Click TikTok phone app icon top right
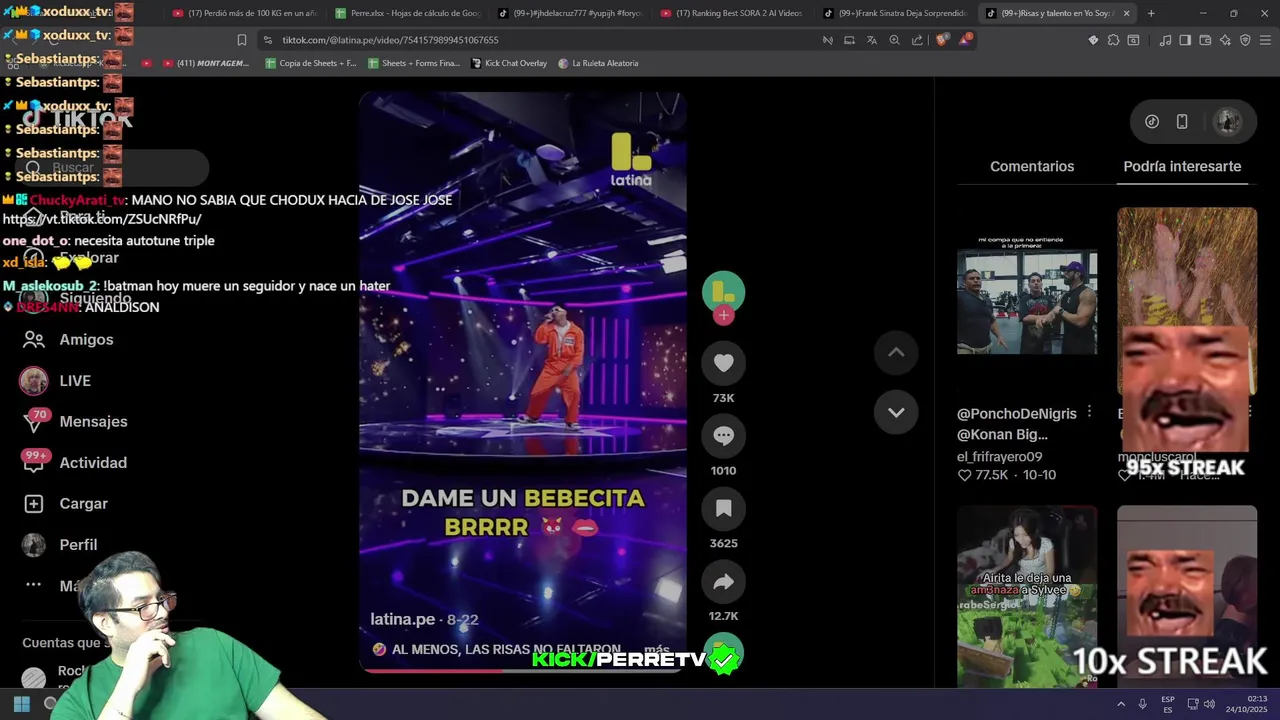This screenshot has height=720, width=1280. pyautogui.click(x=1182, y=121)
